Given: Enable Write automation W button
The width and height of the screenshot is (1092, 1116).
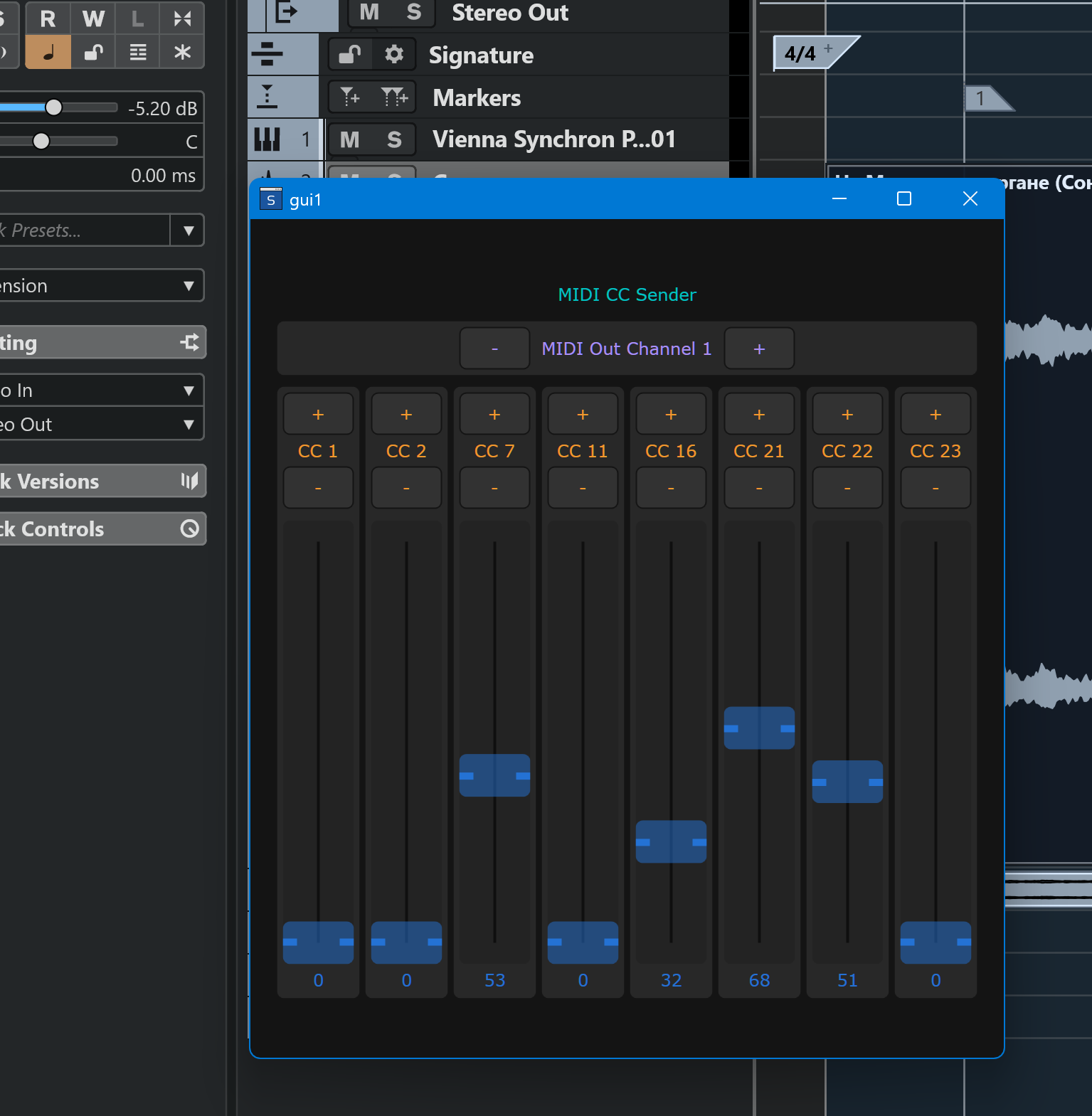Looking at the screenshot, I should tap(93, 18).
